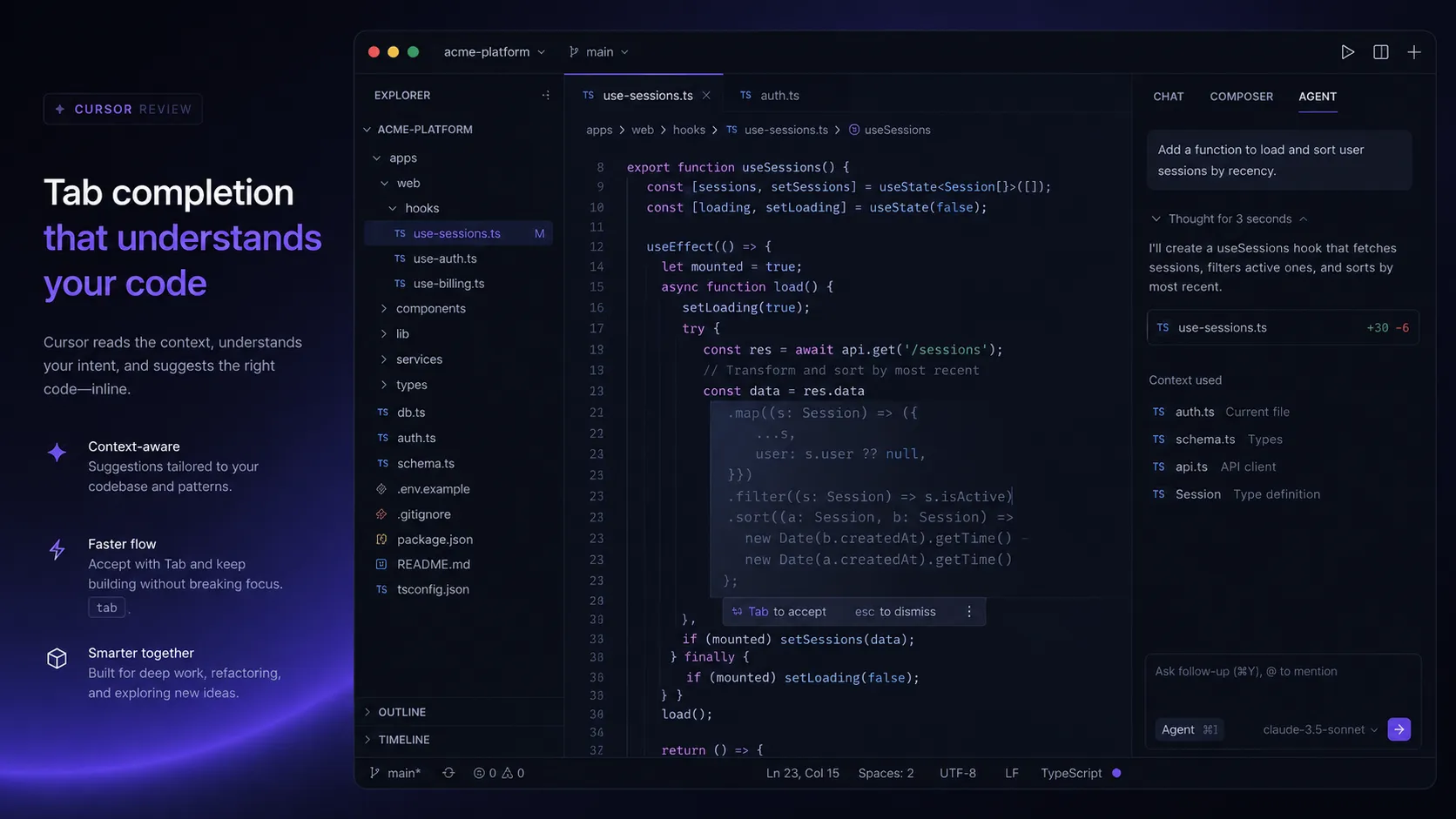This screenshot has width=1456, height=819.
Task: Change indentation via Spaces: 2
Action: click(886, 773)
